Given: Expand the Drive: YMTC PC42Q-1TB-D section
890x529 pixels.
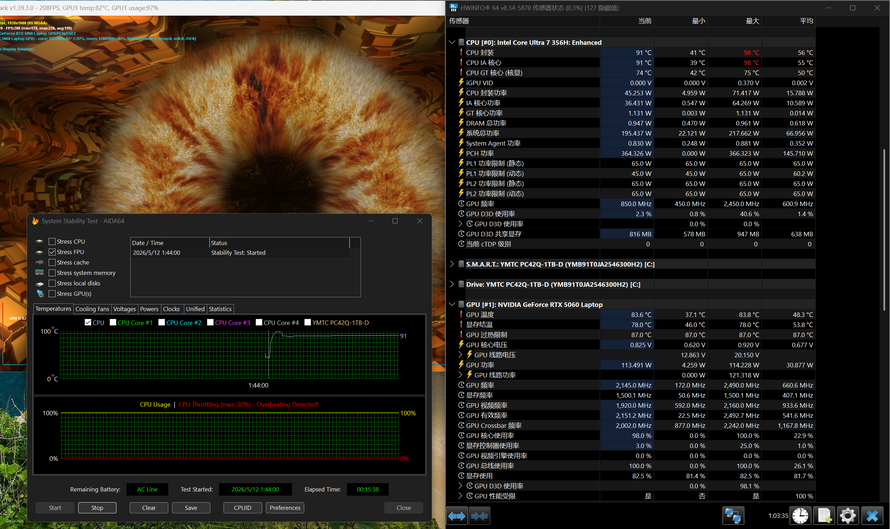Looking at the screenshot, I should coord(452,284).
